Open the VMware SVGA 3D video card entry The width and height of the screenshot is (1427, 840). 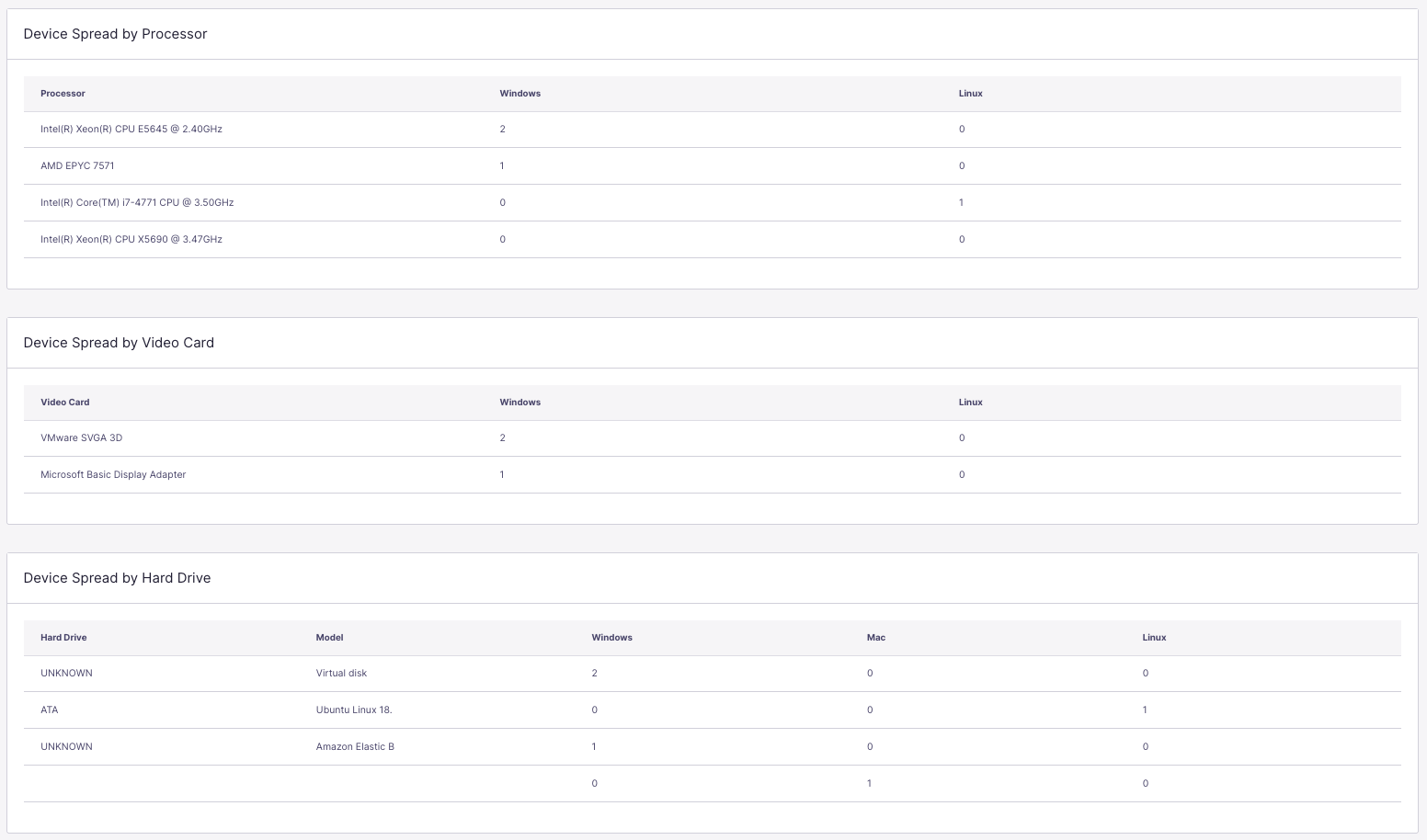pos(79,437)
